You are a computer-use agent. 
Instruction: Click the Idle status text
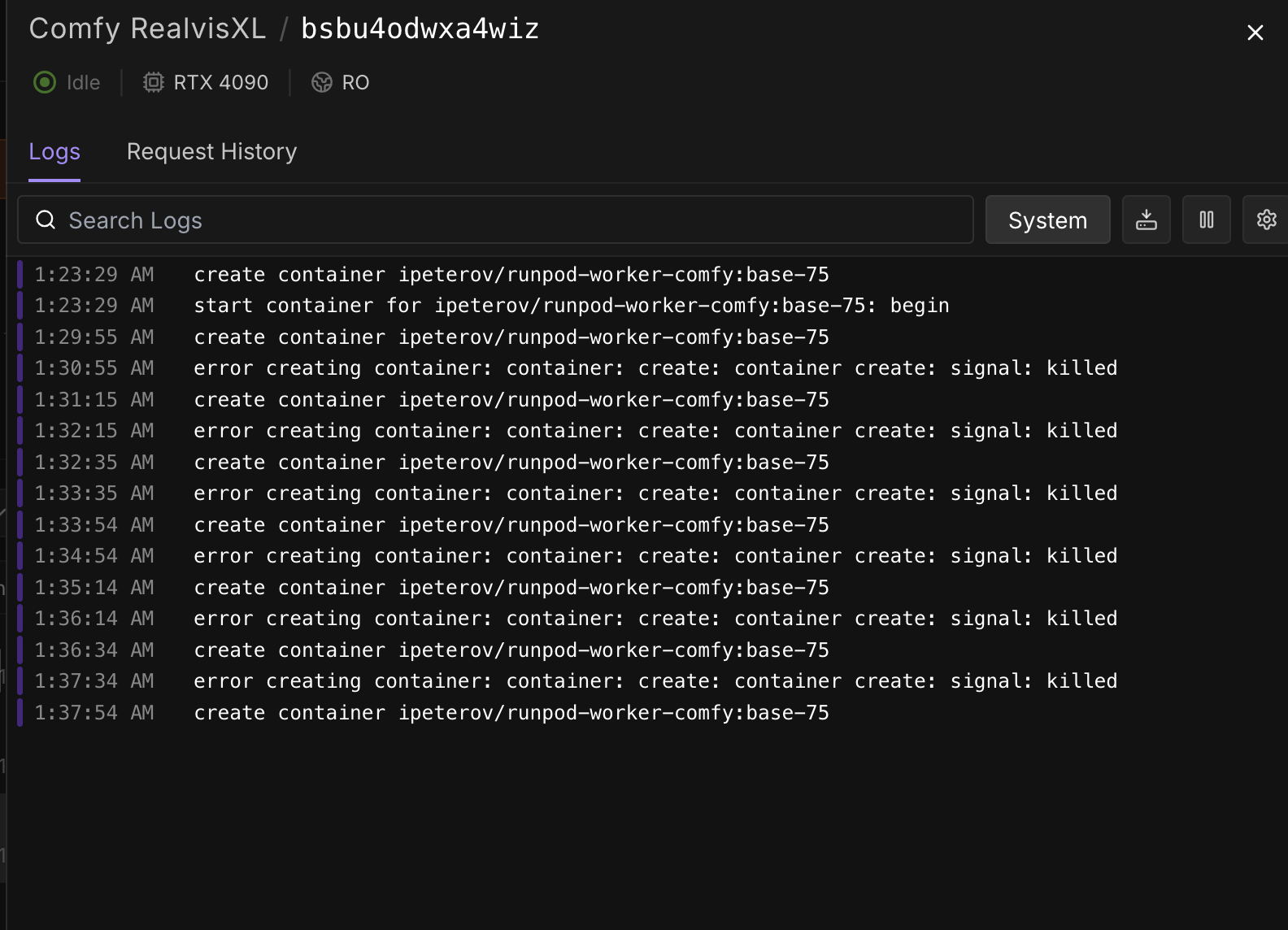tap(83, 82)
